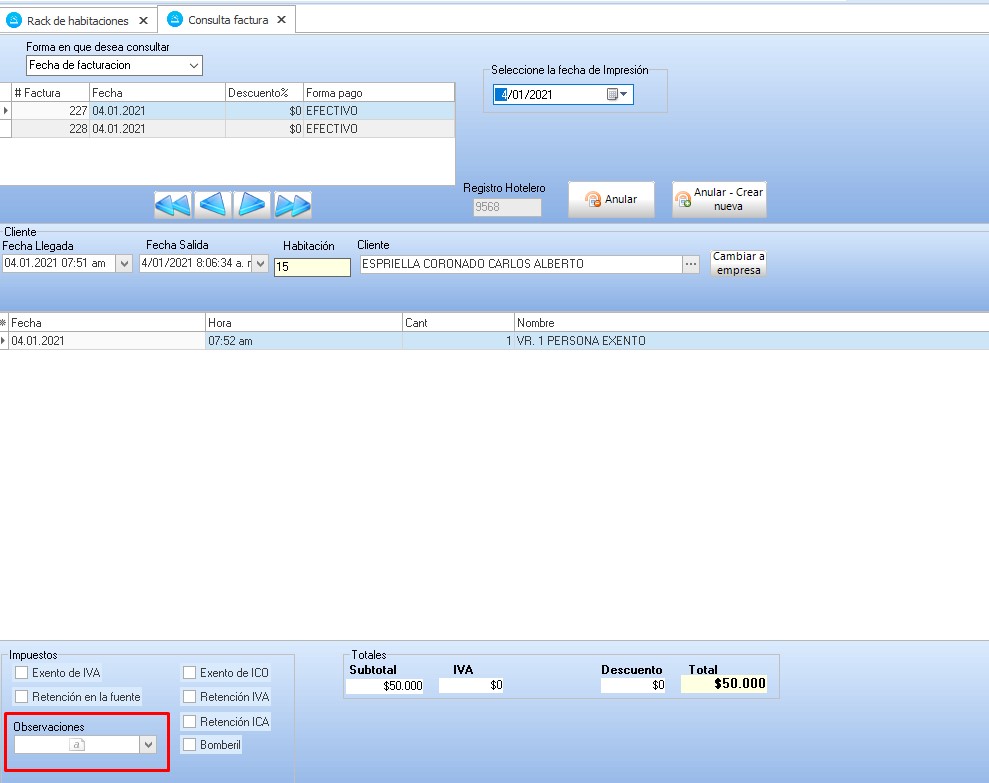
Task: Tick the Retención ICA checkbox
Action: click(190, 721)
